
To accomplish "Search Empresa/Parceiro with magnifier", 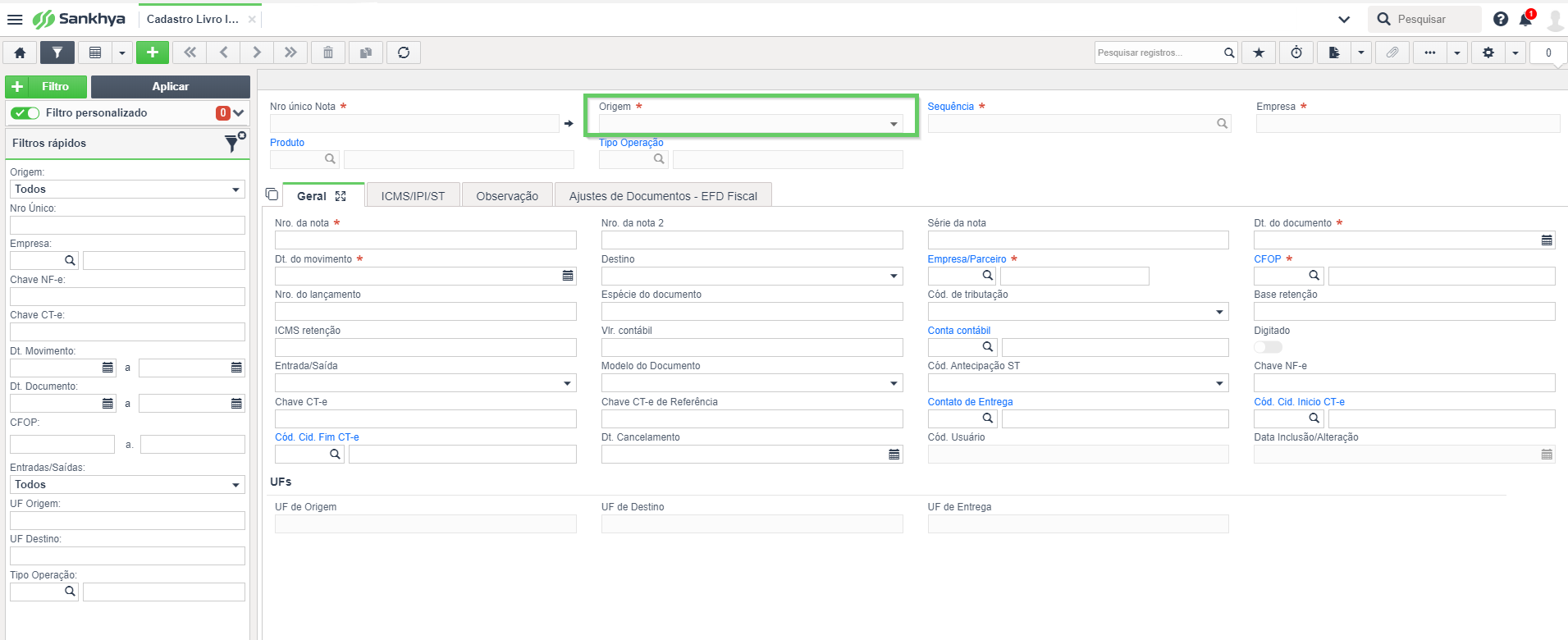I will 988,276.
